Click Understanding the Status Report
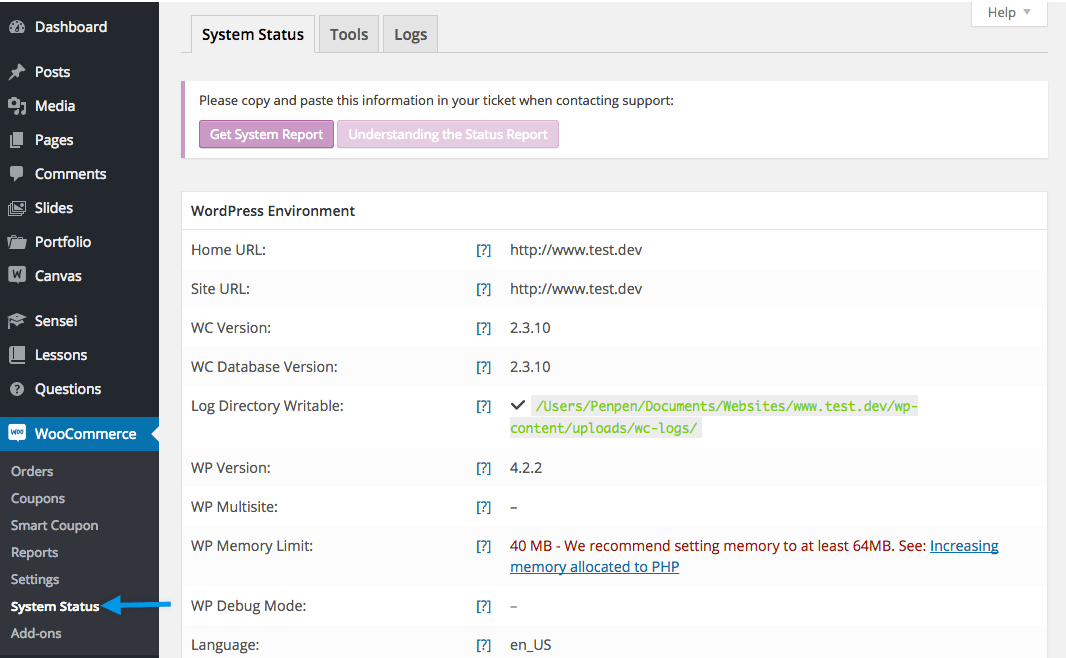 [447, 133]
